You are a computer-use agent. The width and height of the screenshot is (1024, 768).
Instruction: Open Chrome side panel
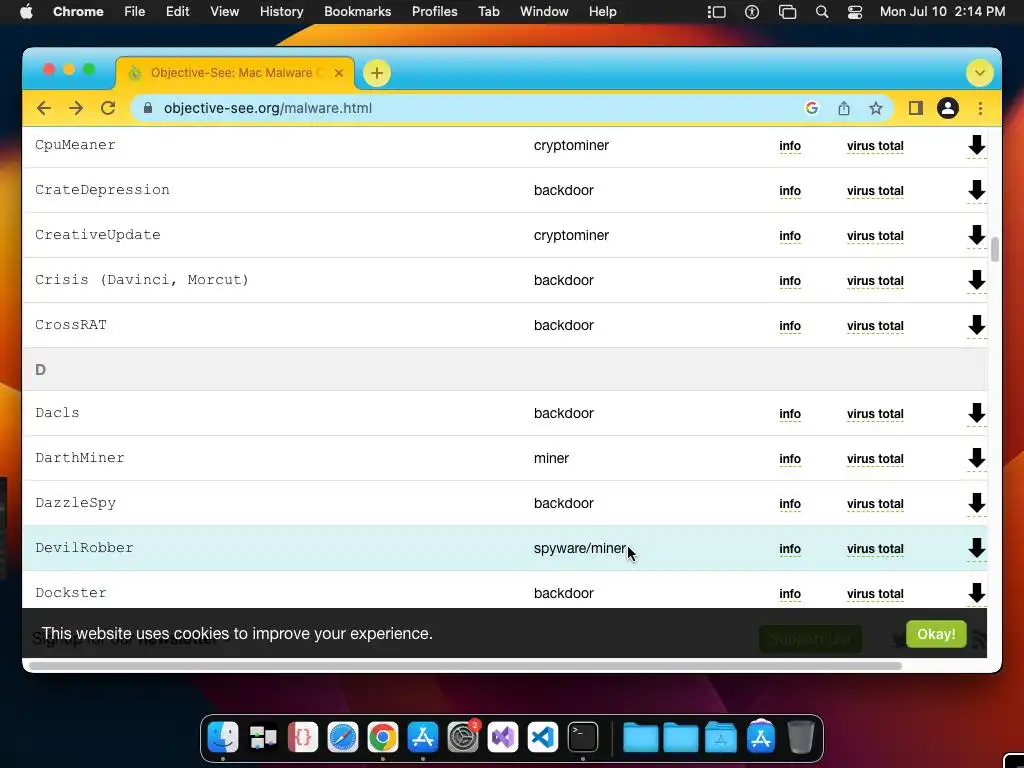(916, 108)
